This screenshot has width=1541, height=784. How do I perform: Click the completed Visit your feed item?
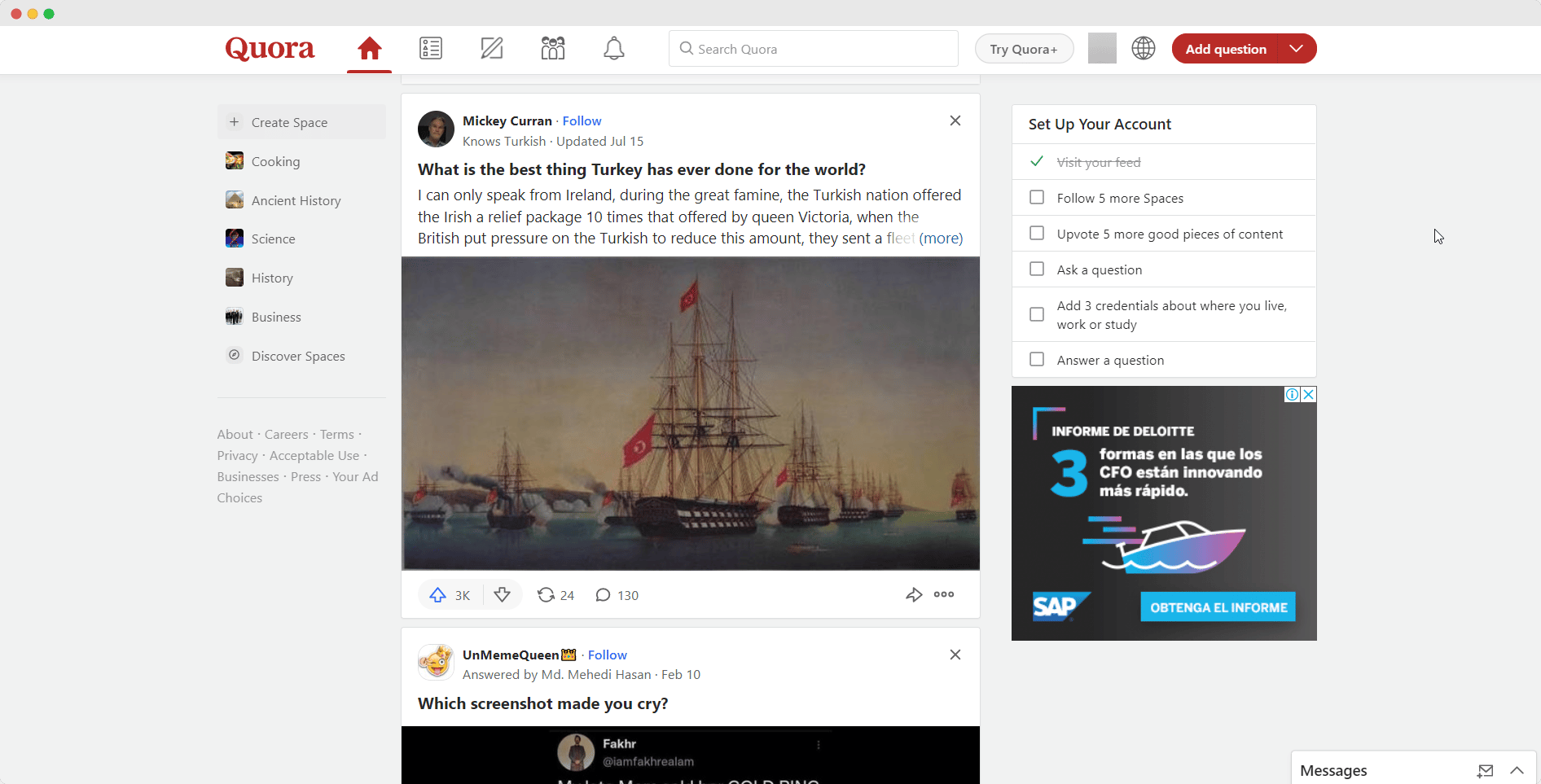[x=1164, y=162]
